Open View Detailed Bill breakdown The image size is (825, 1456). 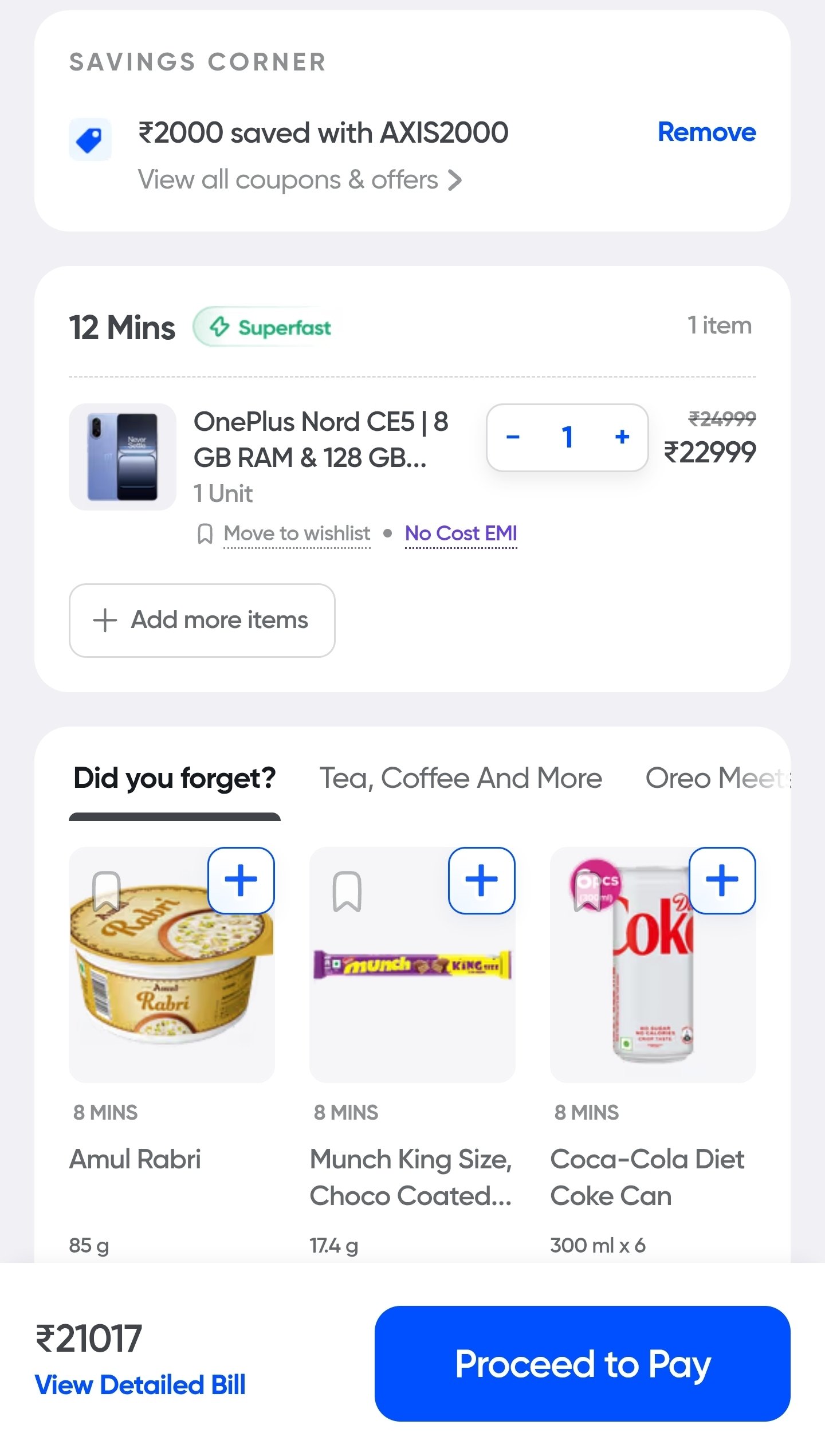140,1386
